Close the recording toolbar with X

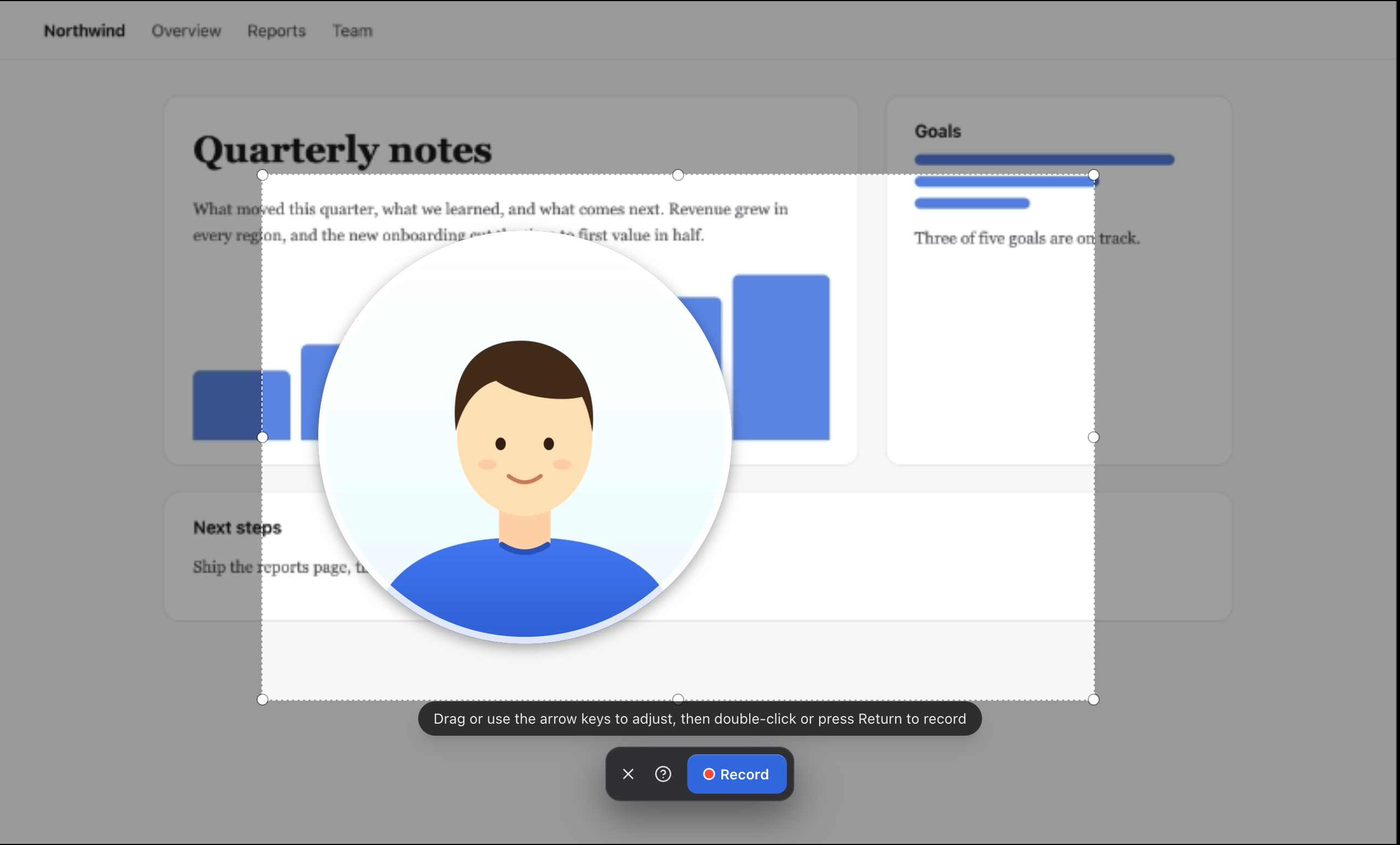pos(628,774)
